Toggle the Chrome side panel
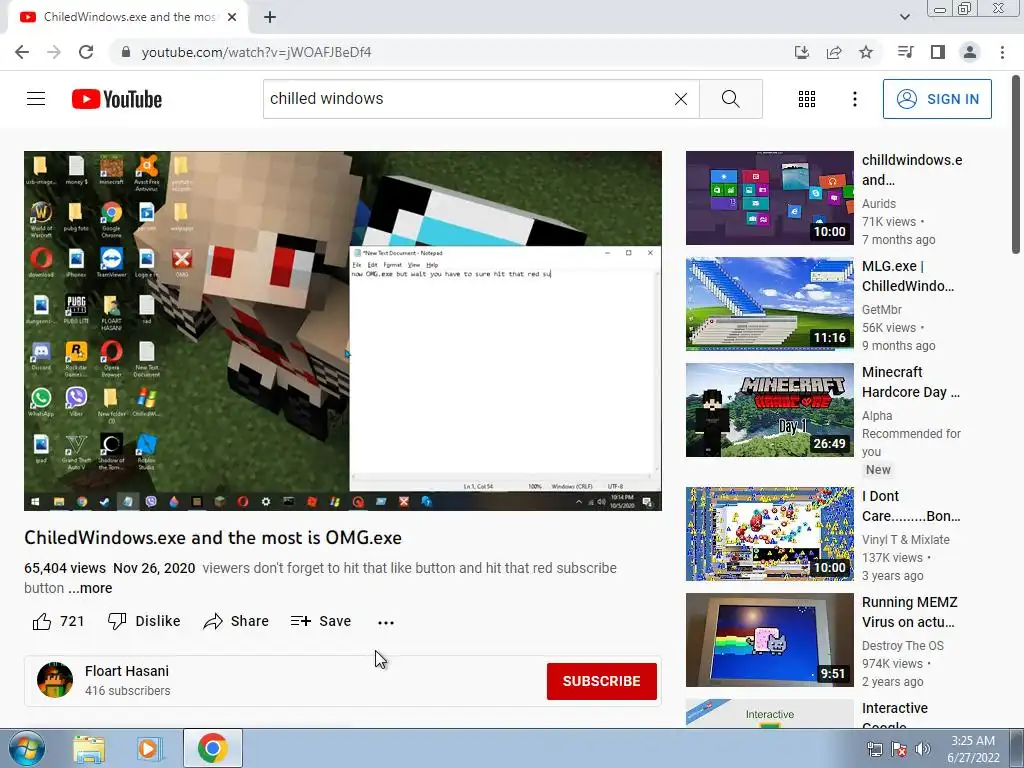Viewport: 1024px width, 768px height. pyautogui.click(x=938, y=52)
